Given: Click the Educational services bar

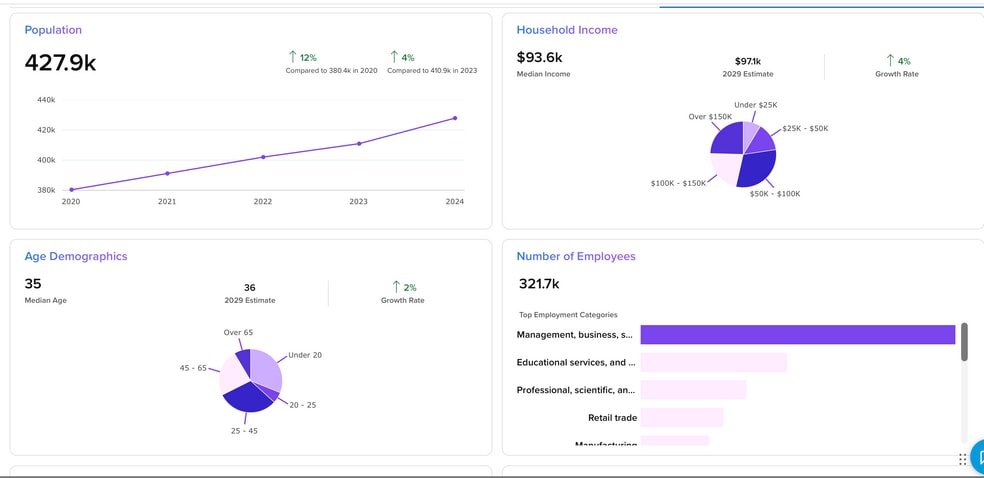Looking at the screenshot, I should pos(713,362).
